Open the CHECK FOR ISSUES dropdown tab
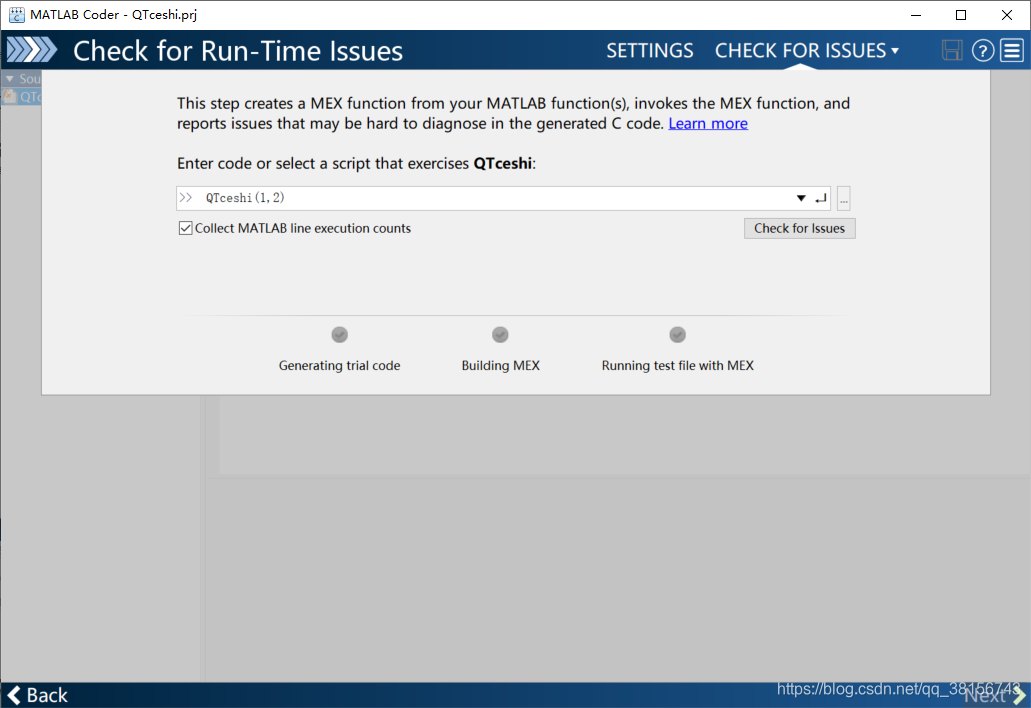 pos(807,51)
